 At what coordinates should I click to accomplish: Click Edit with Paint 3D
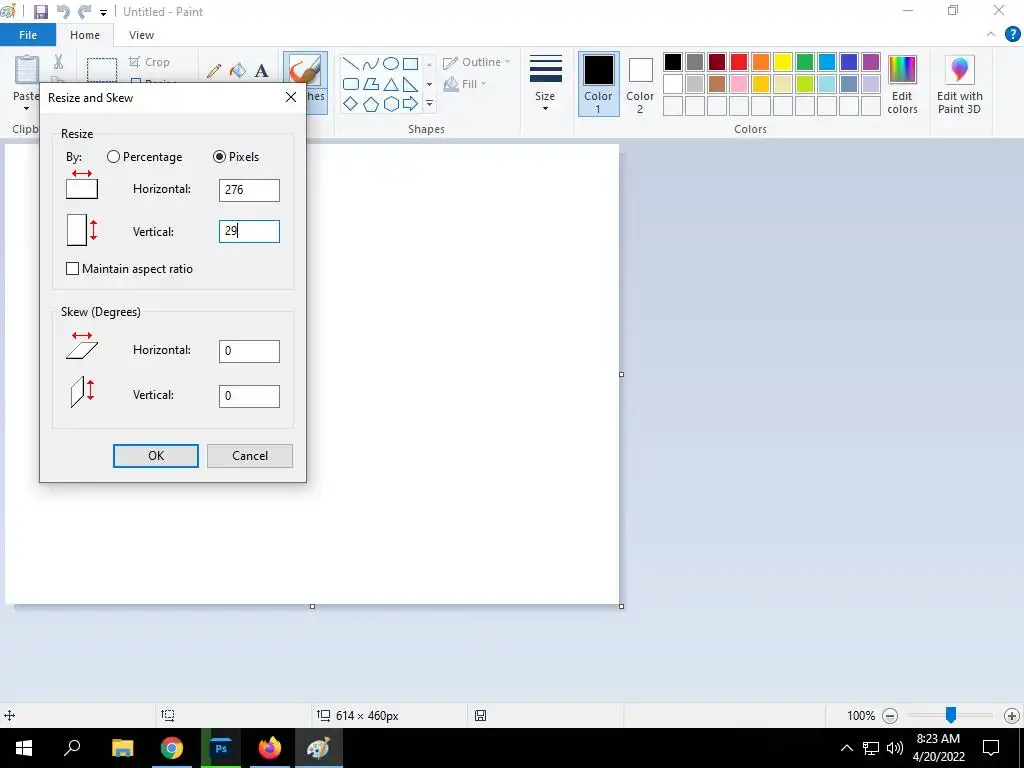click(x=959, y=84)
